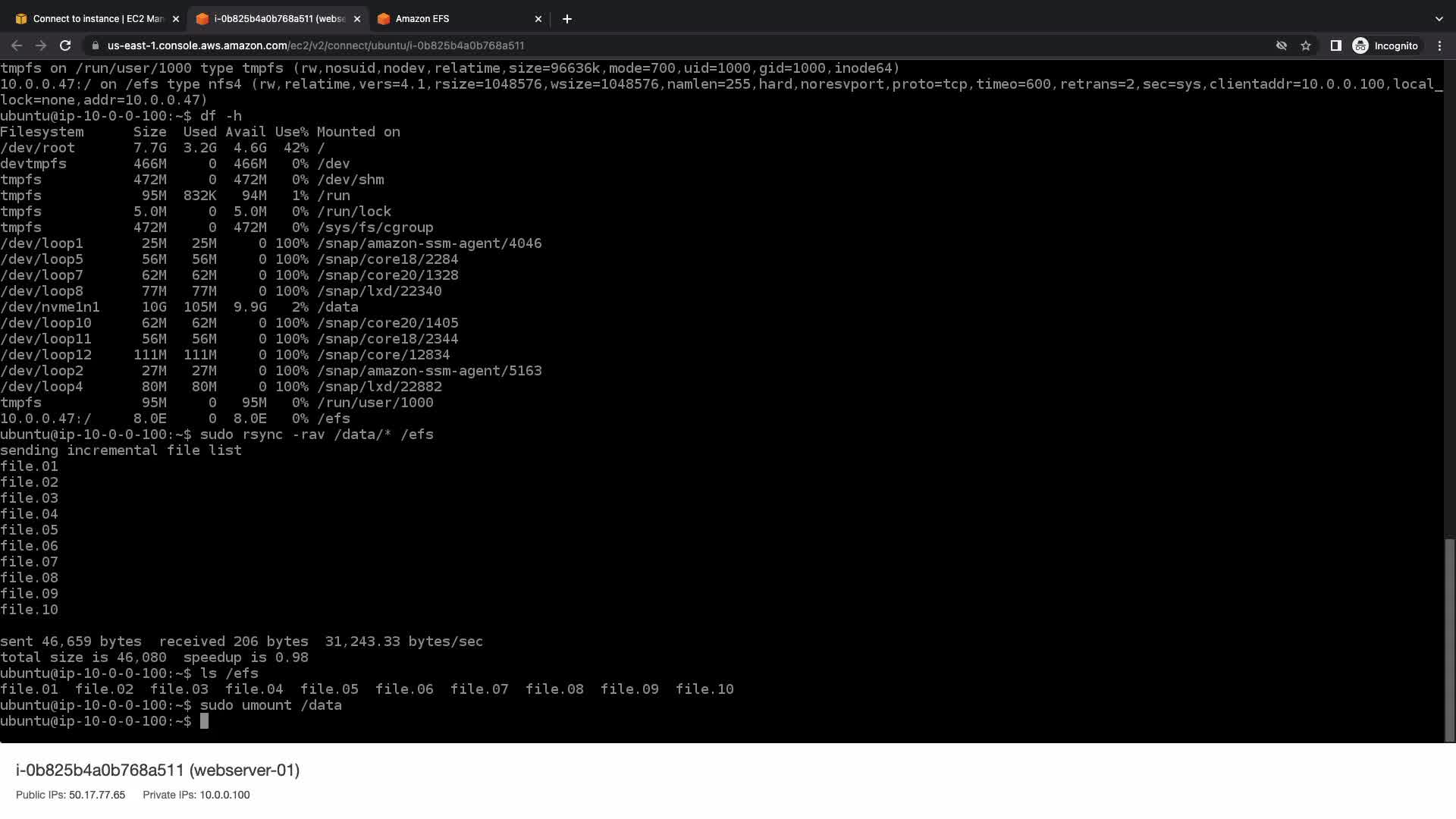Open the side panel icon
The height and width of the screenshot is (819, 1456).
1335,45
